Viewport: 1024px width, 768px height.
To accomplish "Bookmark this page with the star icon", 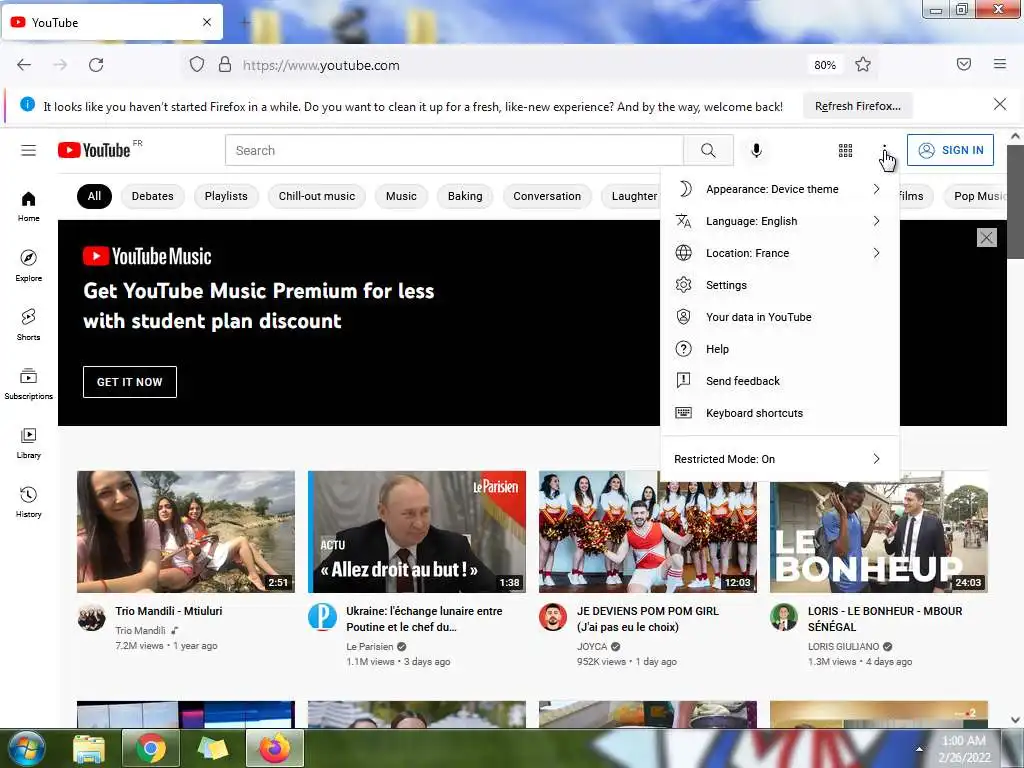I will 863,65.
